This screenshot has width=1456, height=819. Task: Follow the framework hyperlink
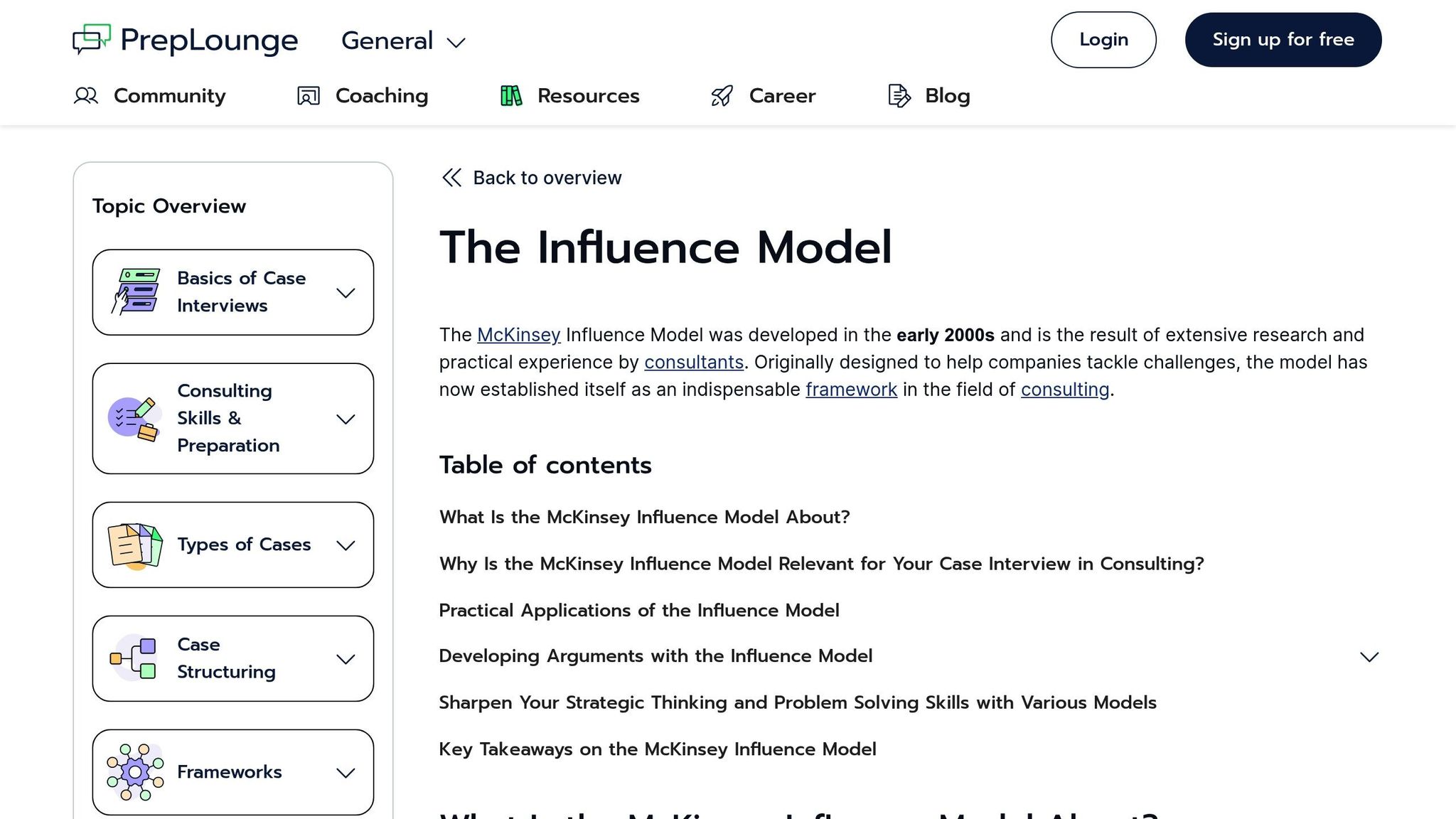click(x=851, y=390)
